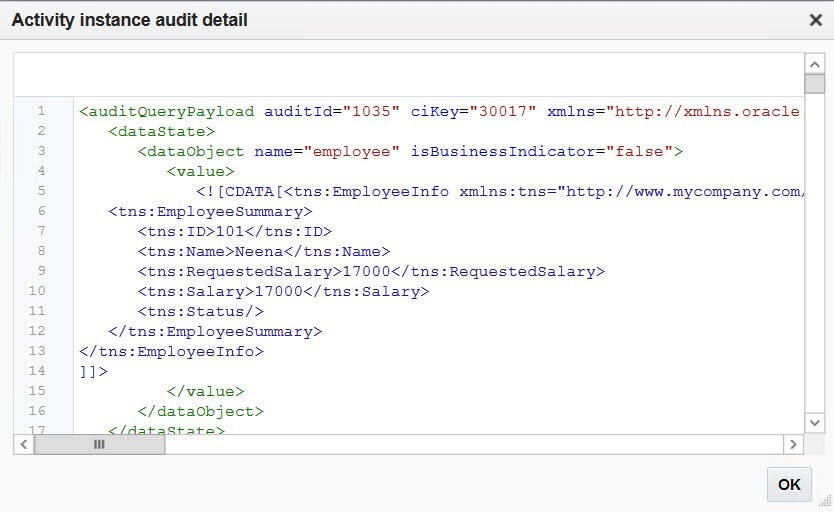Click the tns:RequestedSalary 17000 line
The image size is (834, 512).
click(370, 271)
